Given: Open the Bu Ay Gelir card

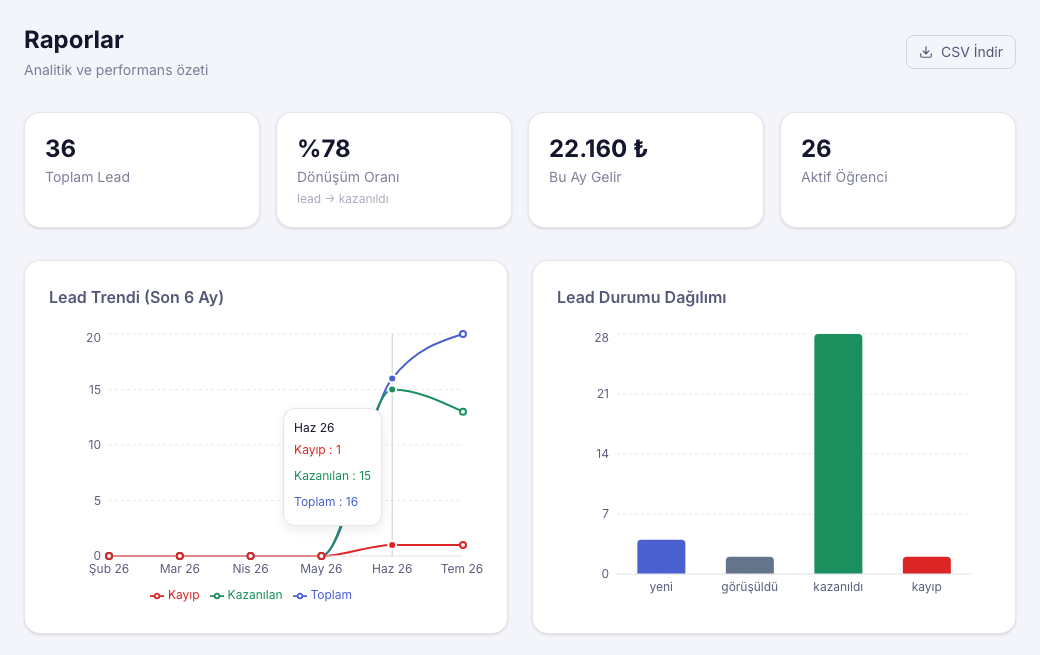Looking at the screenshot, I should tap(646, 170).
